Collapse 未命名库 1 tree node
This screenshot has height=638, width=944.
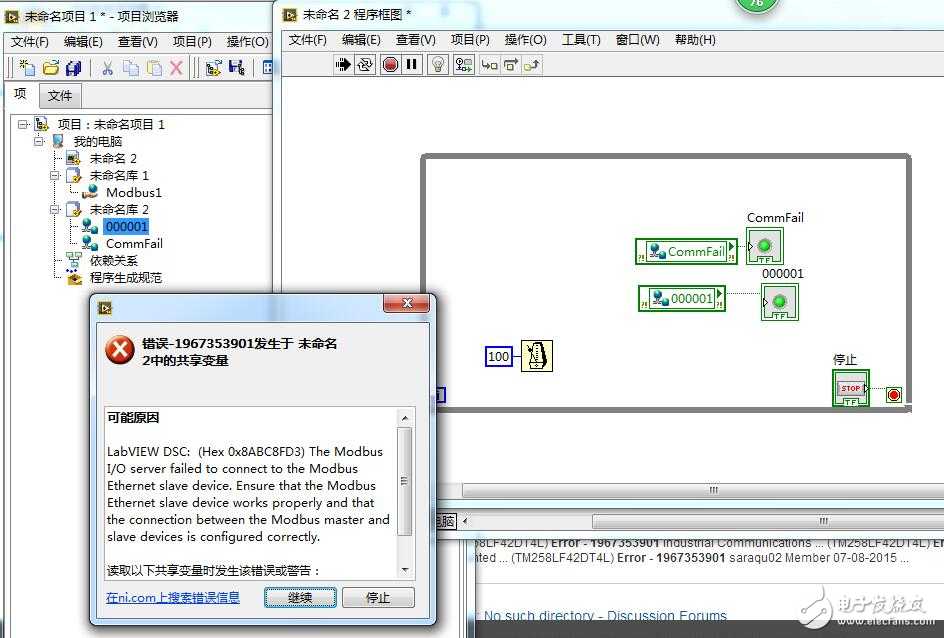point(55,175)
